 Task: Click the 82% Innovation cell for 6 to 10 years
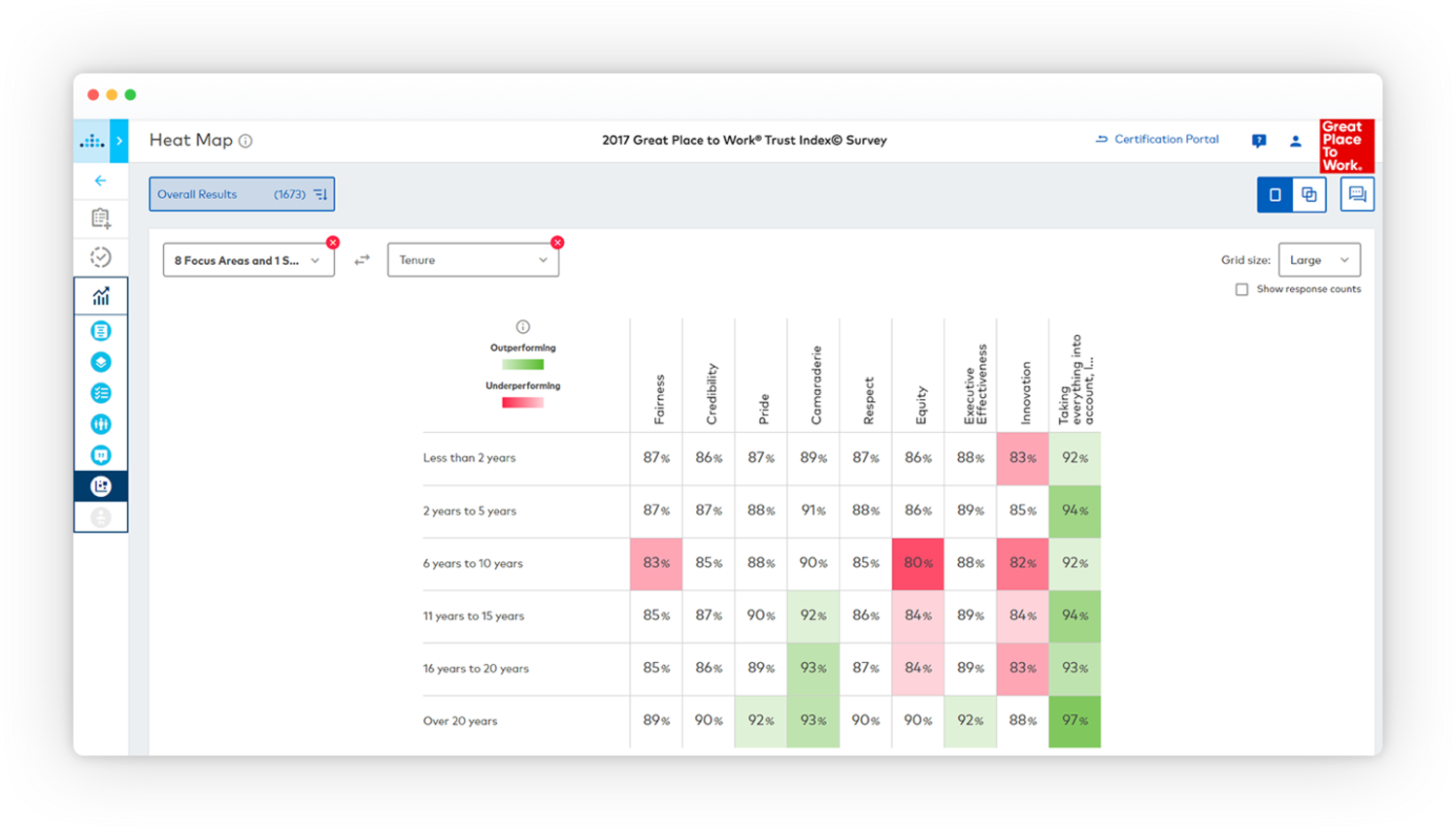click(1022, 564)
